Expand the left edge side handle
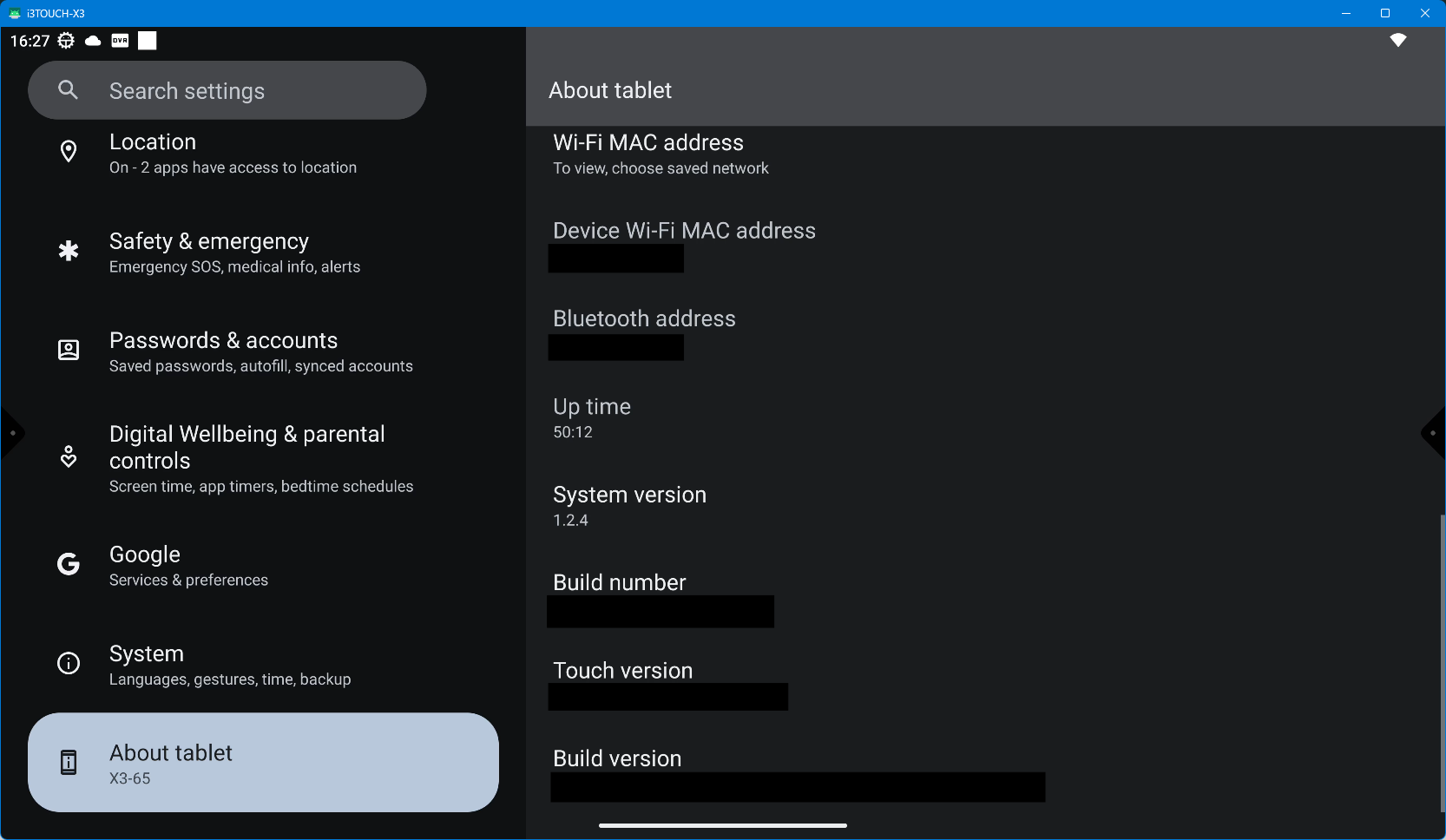 (x=11, y=433)
